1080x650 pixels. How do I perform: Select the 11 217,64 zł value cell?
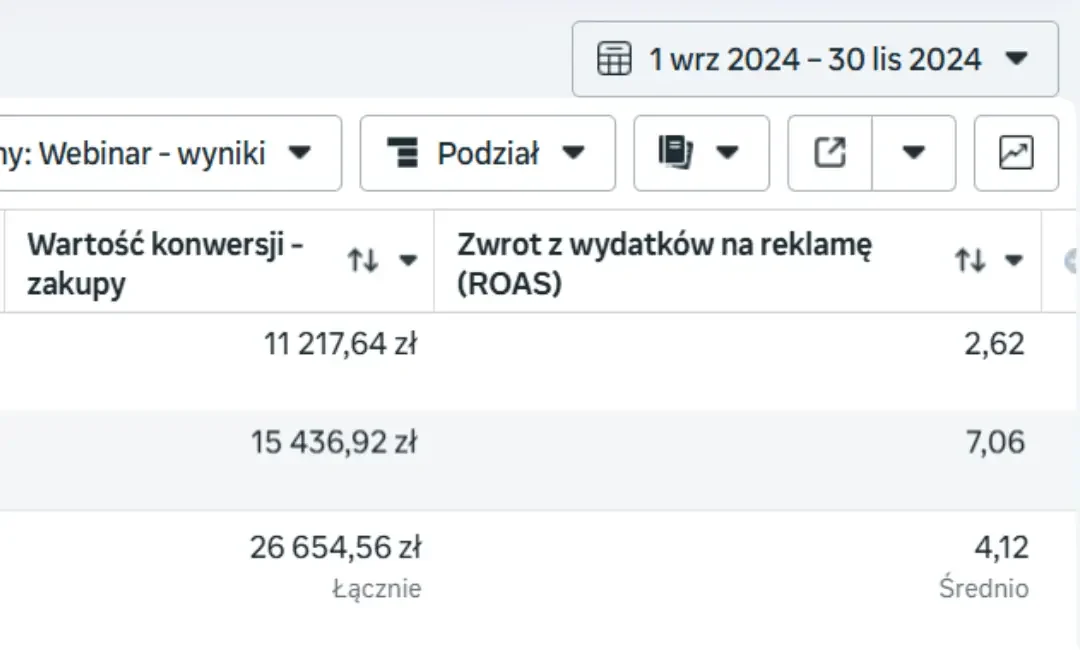340,344
